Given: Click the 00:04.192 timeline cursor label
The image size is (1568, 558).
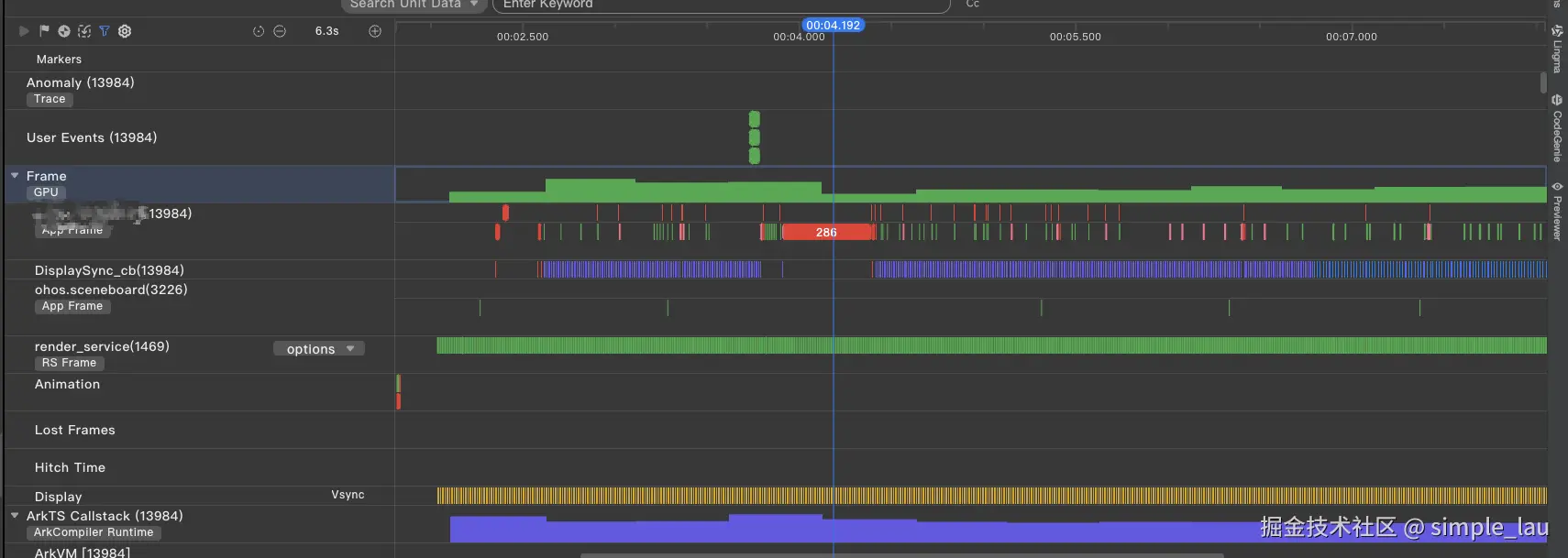Looking at the screenshot, I should pos(834,25).
